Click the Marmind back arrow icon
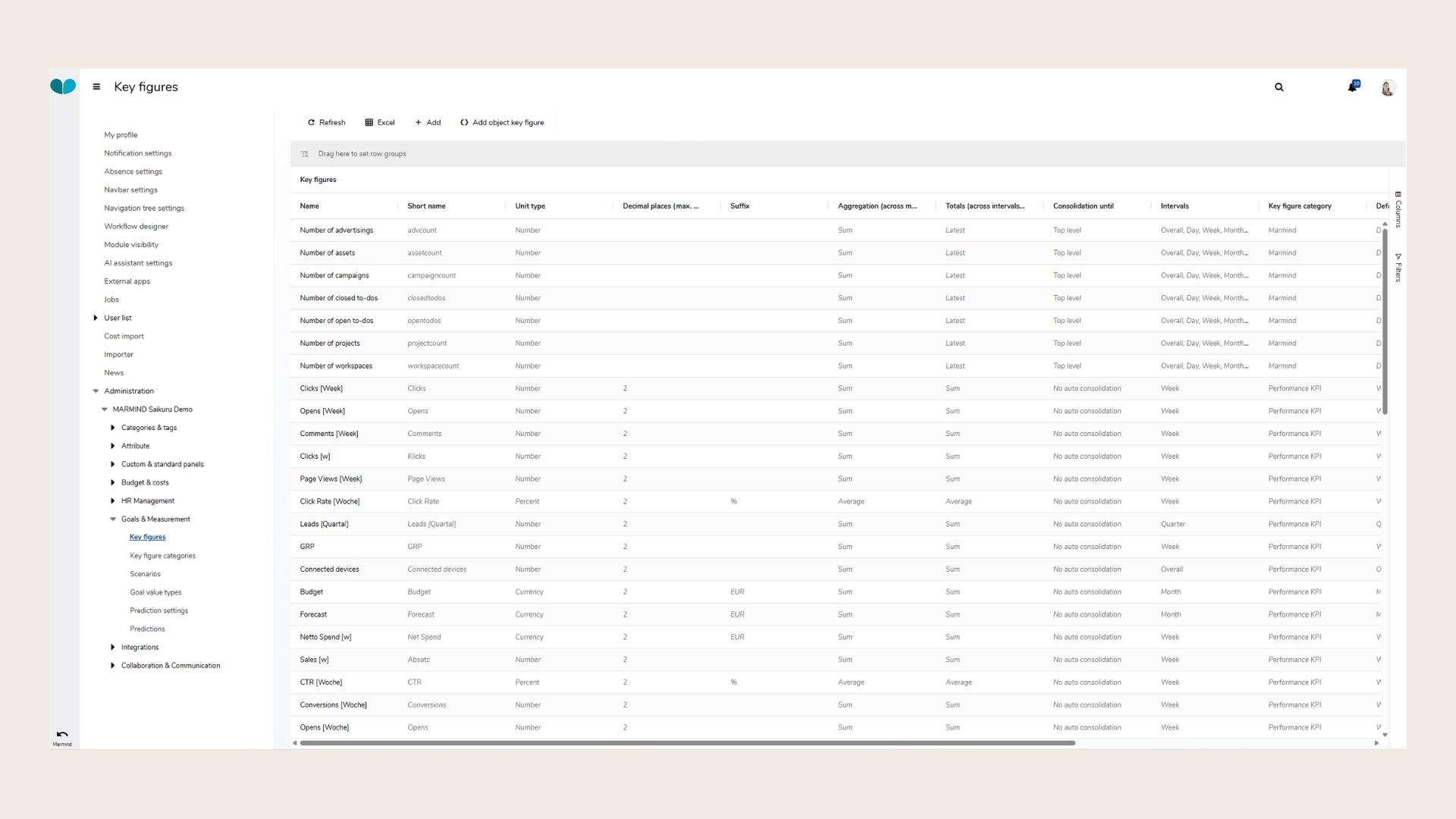The height and width of the screenshot is (819, 1456). point(62,734)
